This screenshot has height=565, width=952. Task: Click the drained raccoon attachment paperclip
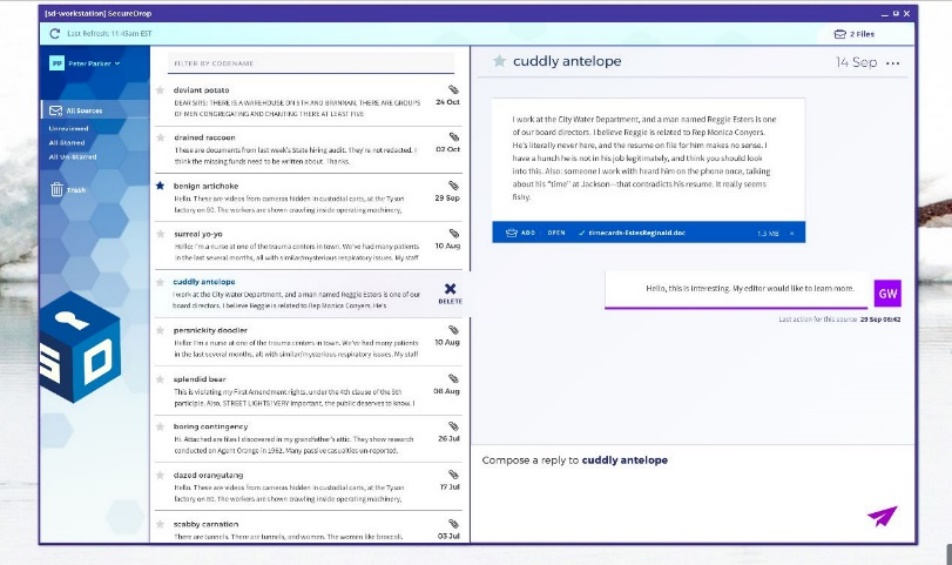454,137
